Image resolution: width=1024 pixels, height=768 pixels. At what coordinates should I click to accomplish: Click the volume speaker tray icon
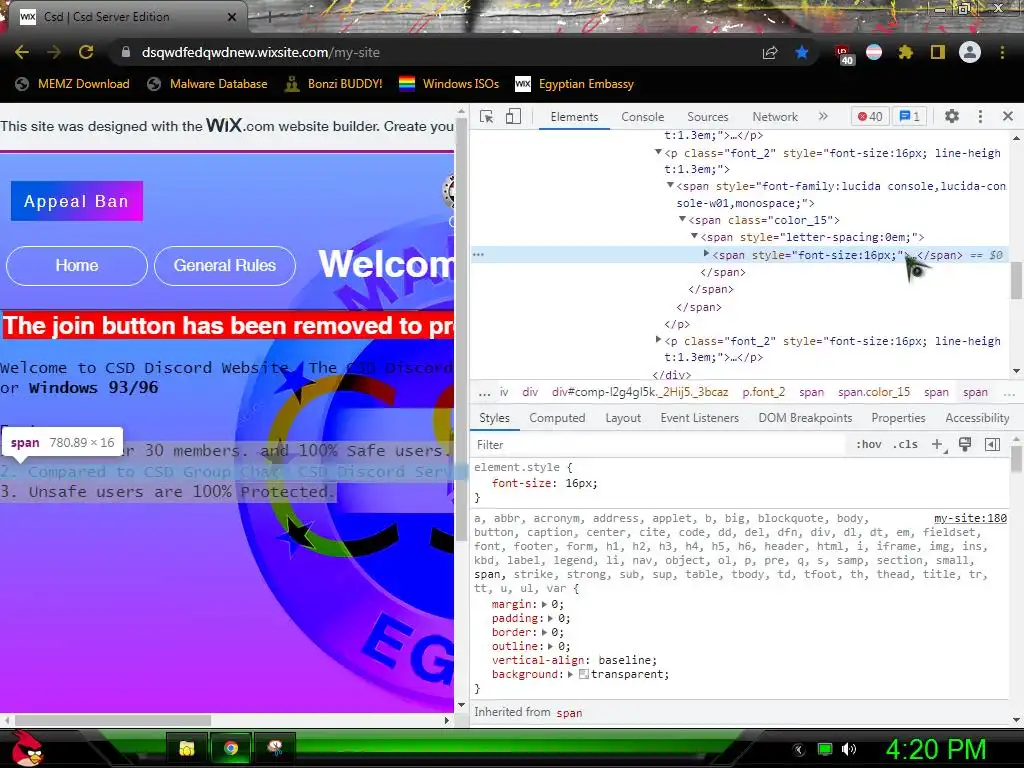(848, 749)
